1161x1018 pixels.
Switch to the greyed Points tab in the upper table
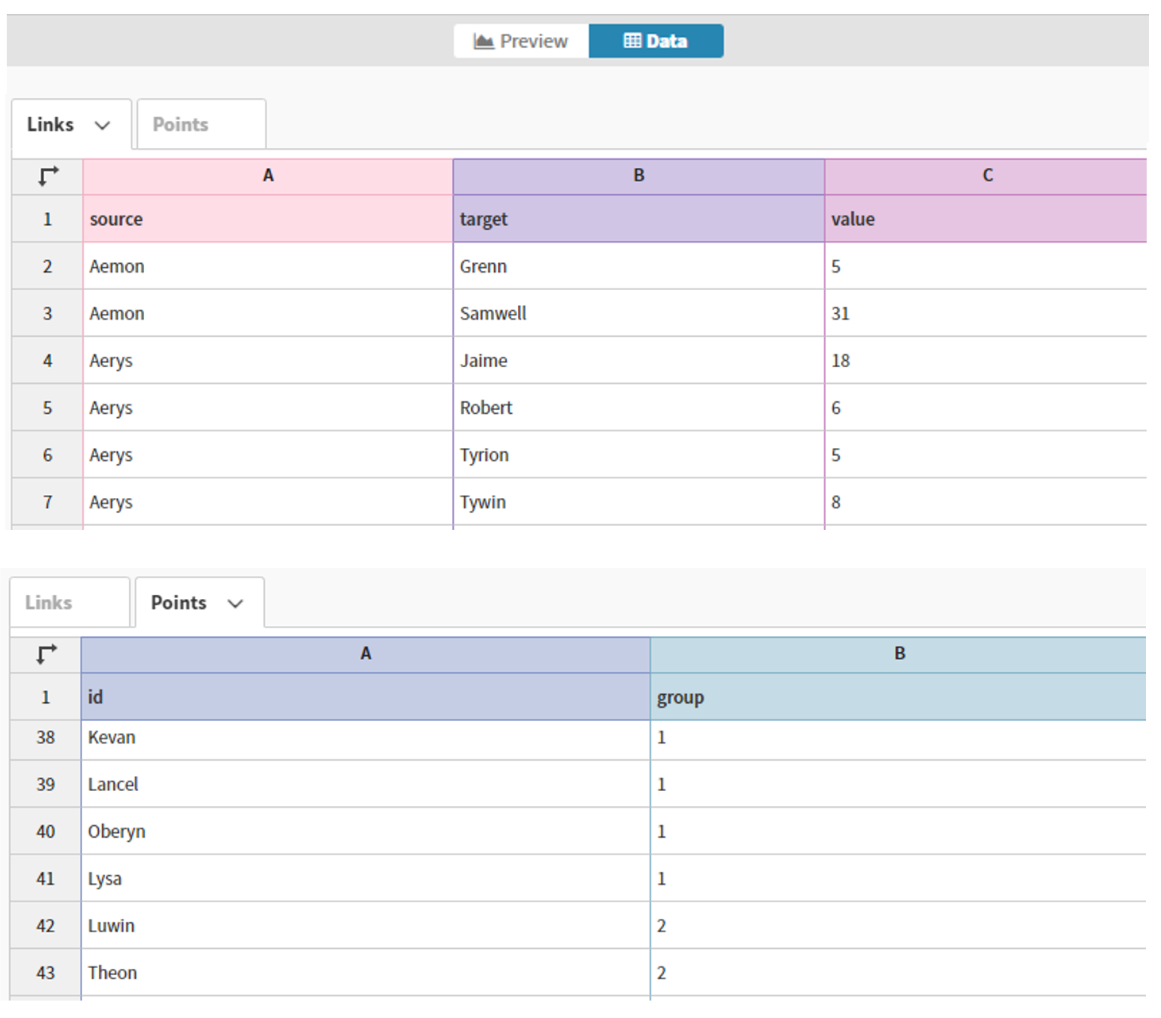pos(201,124)
